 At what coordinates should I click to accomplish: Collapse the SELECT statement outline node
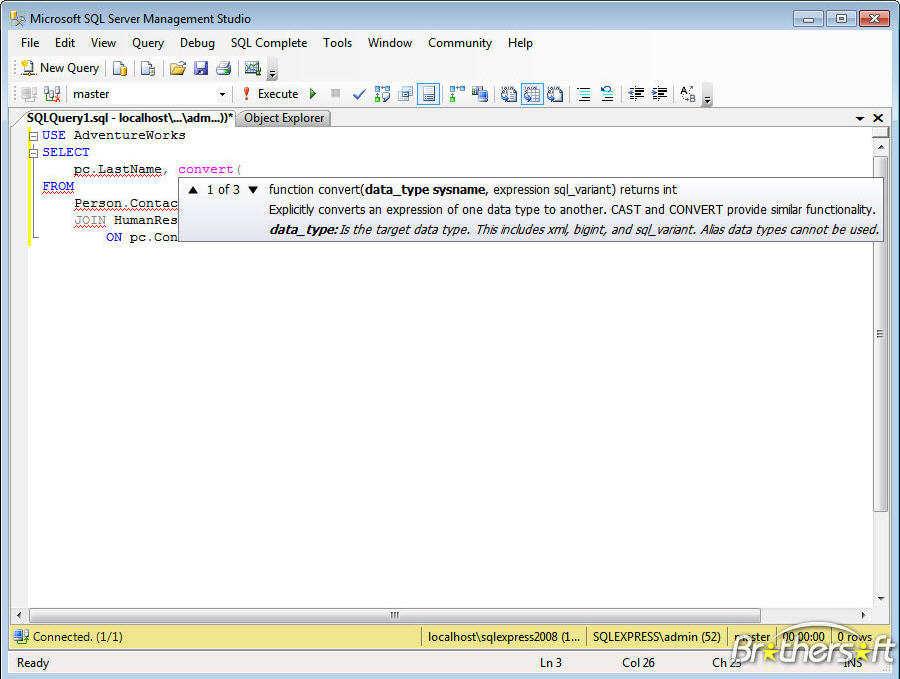(33, 151)
